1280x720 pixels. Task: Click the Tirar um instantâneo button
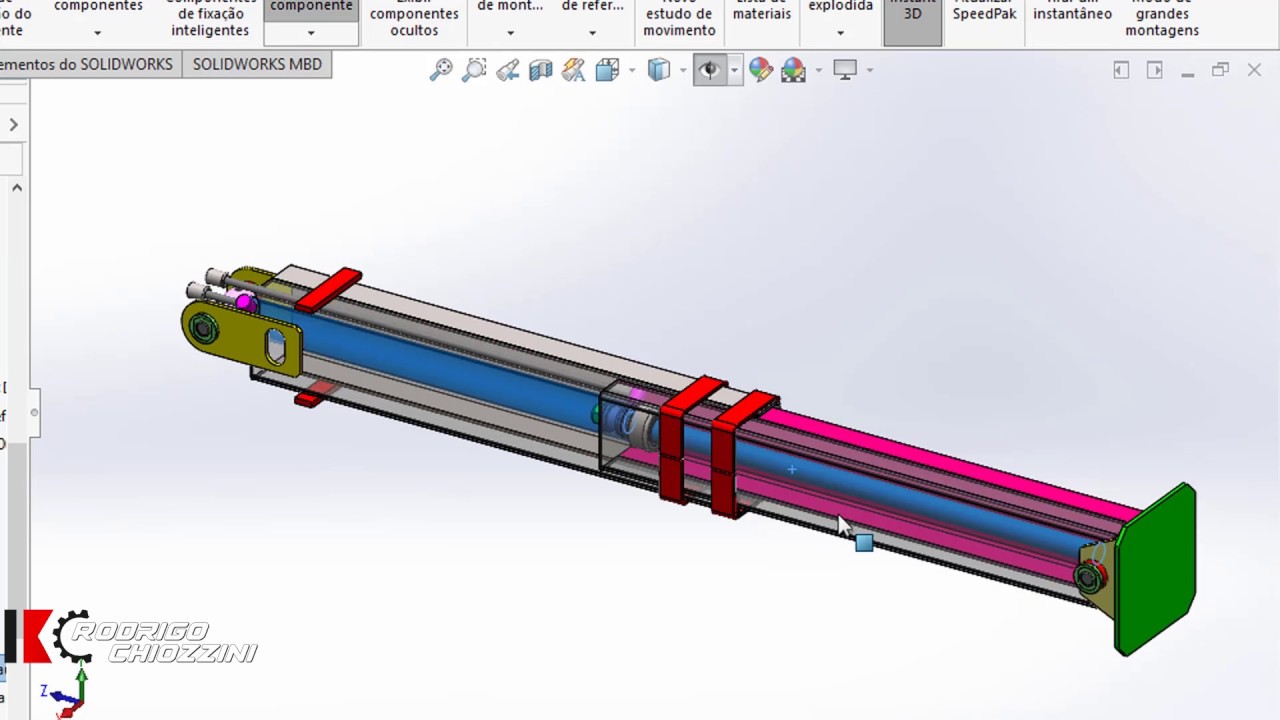1072,12
